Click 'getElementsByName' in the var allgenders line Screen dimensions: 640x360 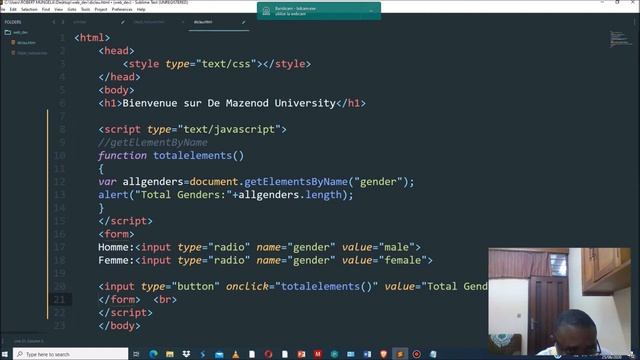(296, 182)
